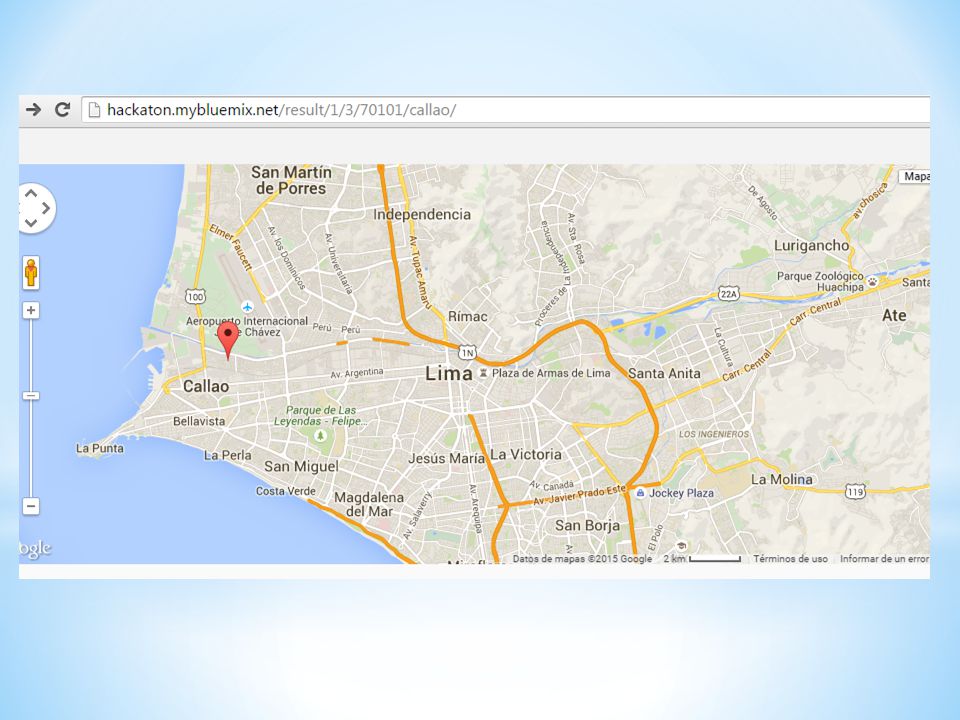Switch to the Mapa map type
Viewport: 960px width, 720px height.
click(914, 176)
